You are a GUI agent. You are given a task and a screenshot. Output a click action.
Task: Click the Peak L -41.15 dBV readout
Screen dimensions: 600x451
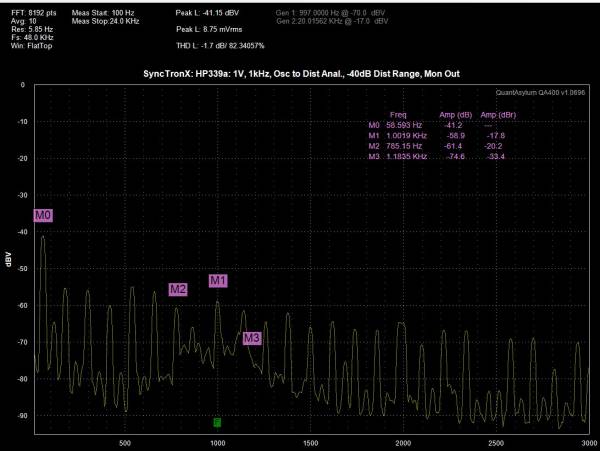point(207,13)
